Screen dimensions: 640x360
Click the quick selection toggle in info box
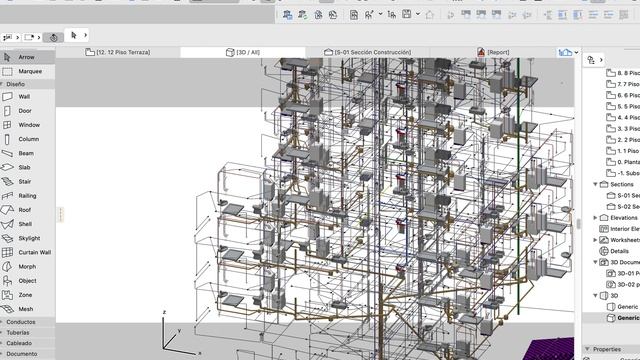[x=53, y=37]
